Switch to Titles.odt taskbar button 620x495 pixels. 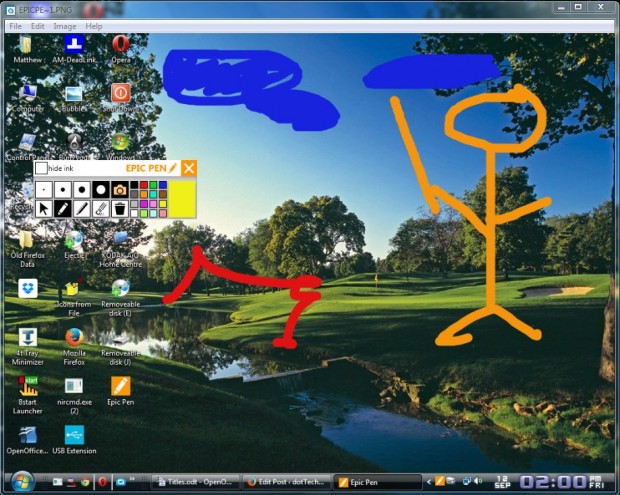point(195,482)
